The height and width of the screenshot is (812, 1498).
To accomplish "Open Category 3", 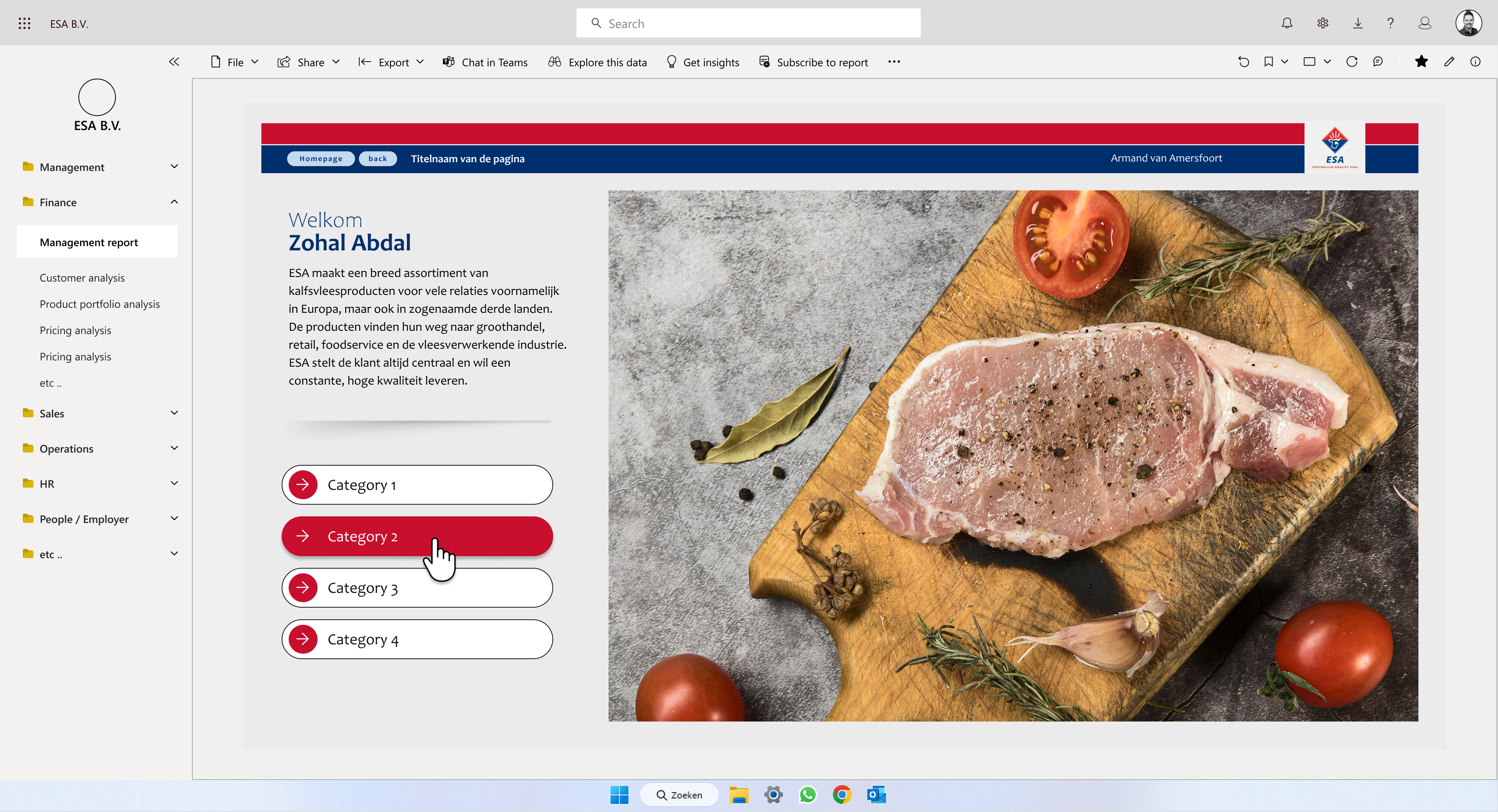I will point(417,588).
